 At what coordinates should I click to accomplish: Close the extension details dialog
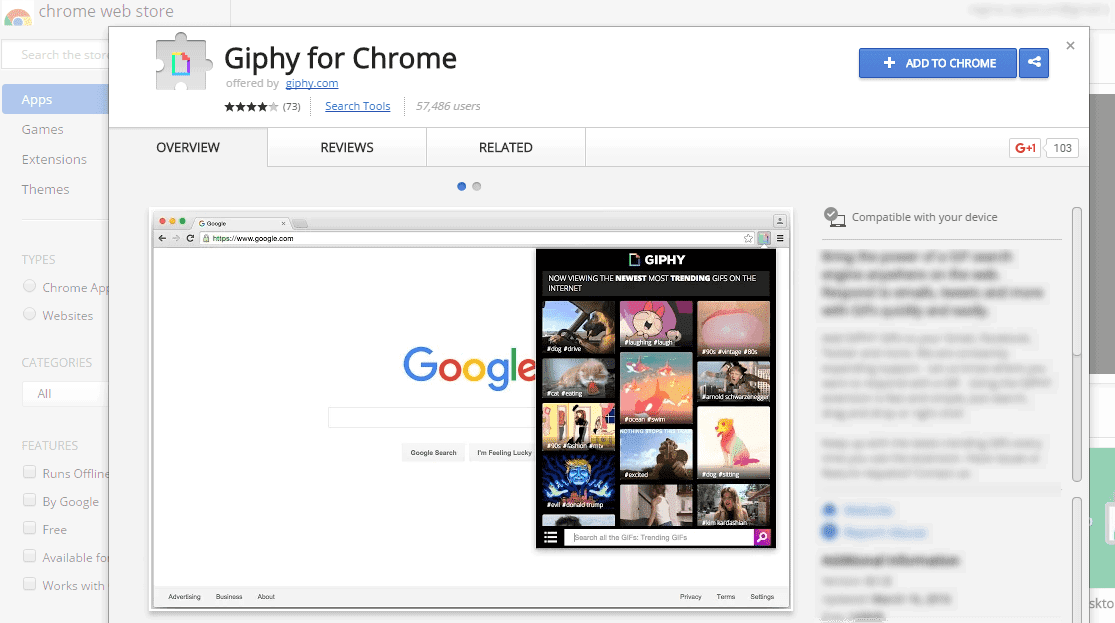pyautogui.click(x=1070, y=46)
